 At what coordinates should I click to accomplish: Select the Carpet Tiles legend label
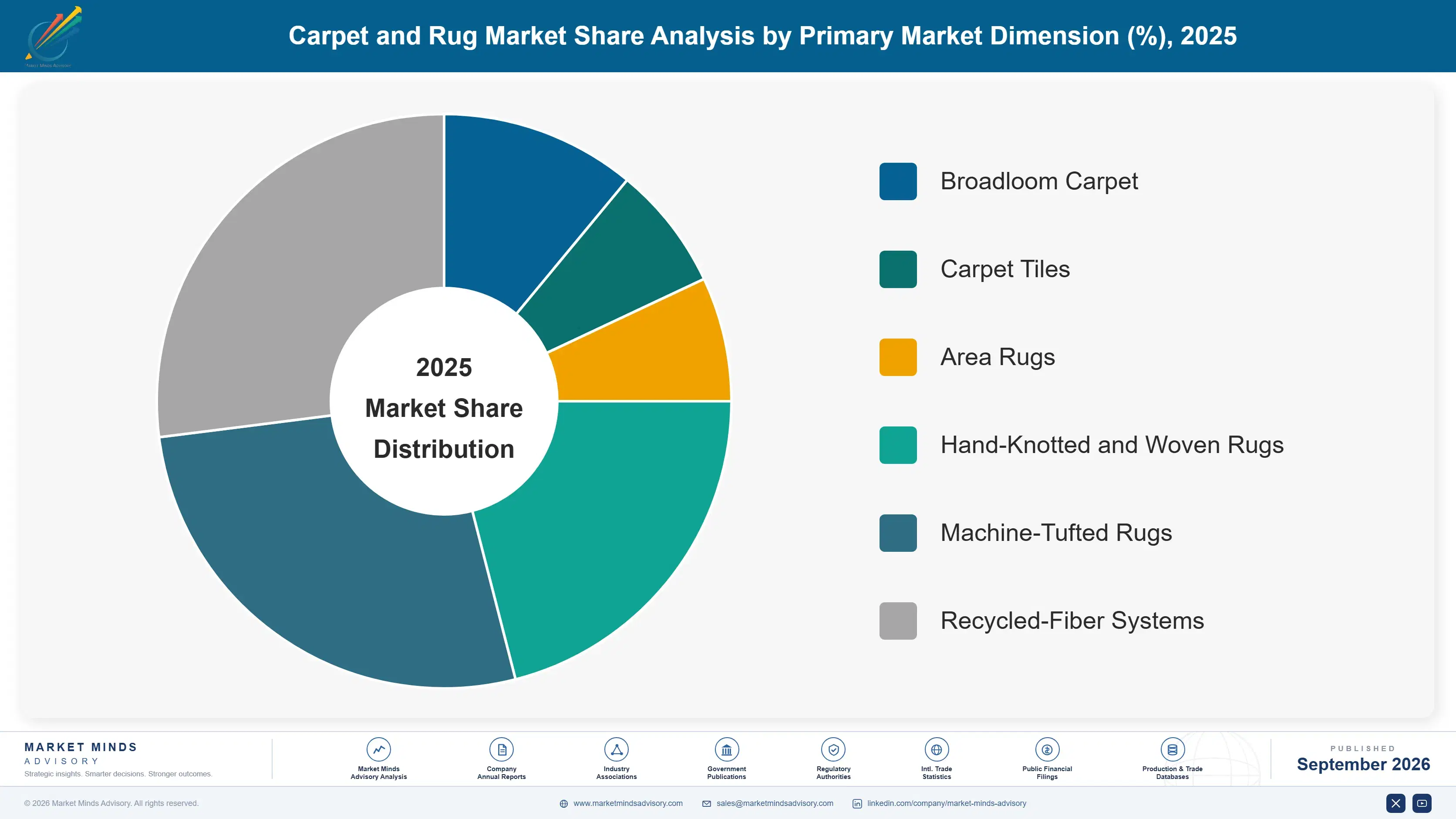tap(1005, 269)
